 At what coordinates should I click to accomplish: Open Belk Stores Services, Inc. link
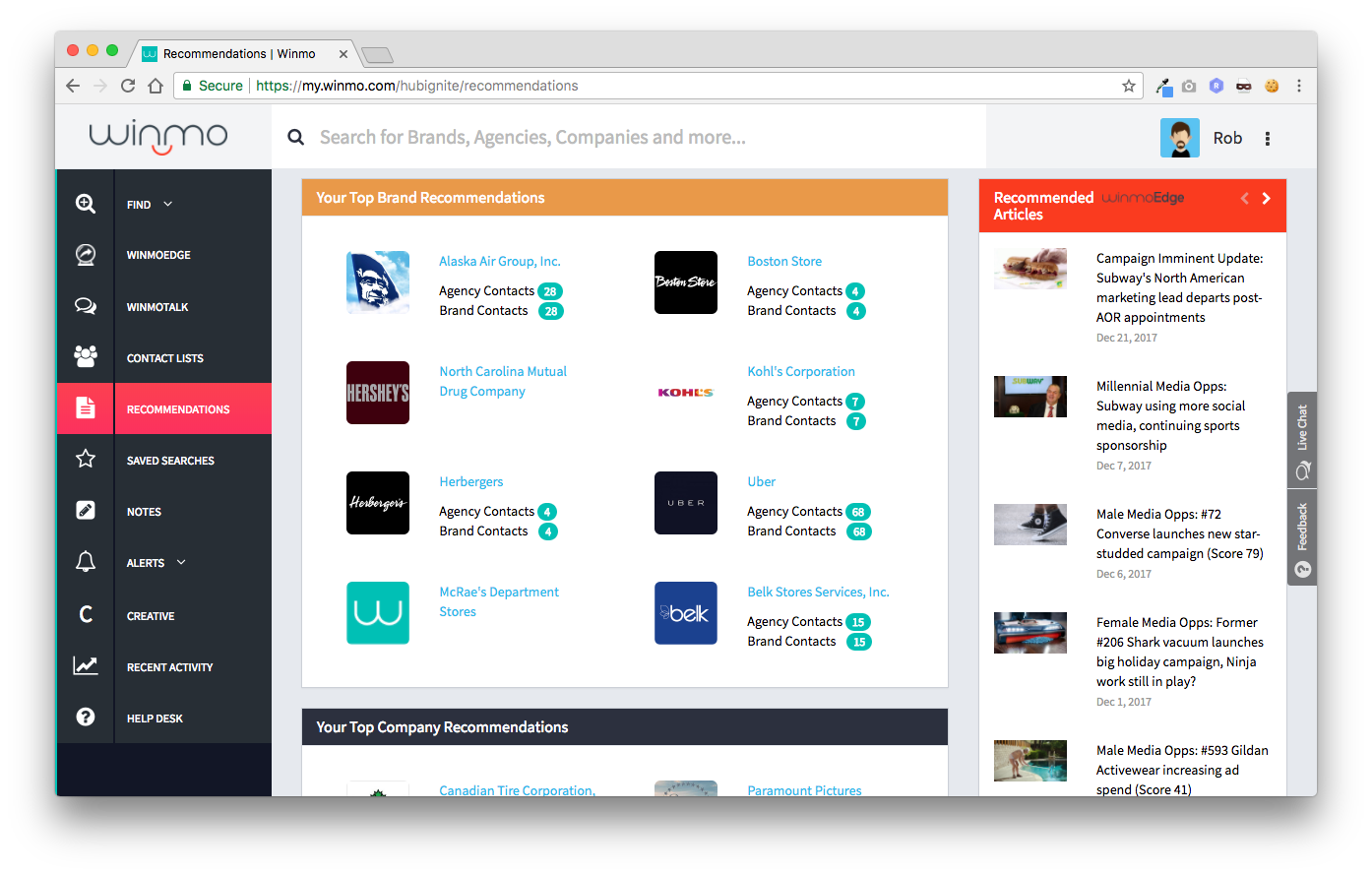click(x=818, y=592)
